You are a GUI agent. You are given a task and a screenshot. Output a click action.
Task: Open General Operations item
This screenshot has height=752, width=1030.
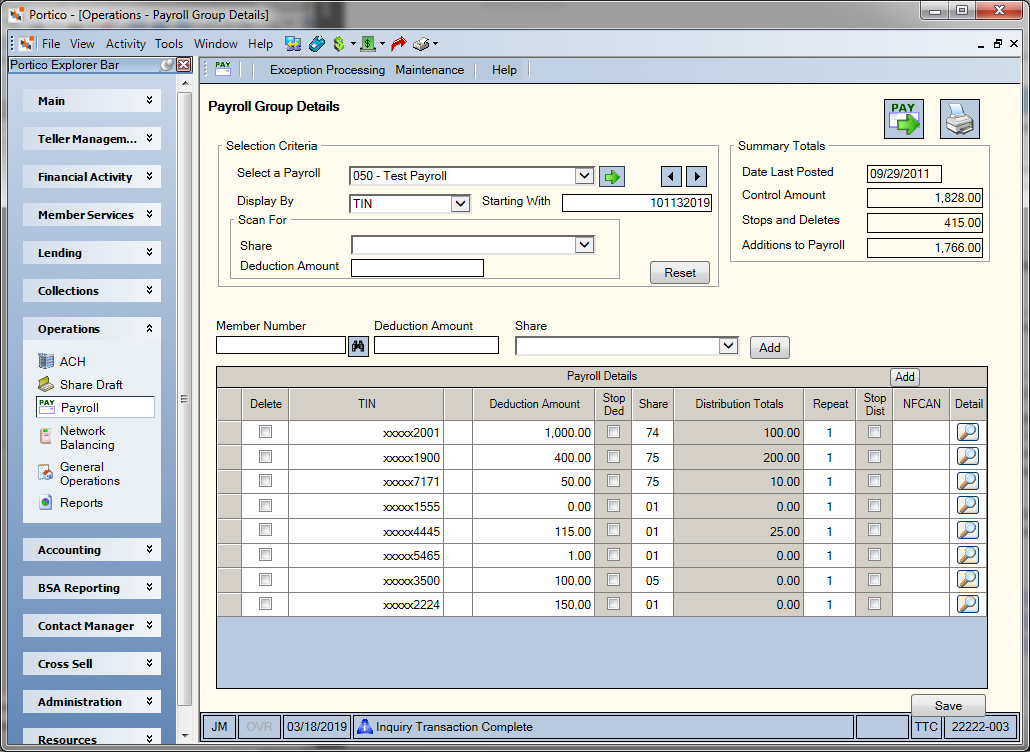coord(89,474)
